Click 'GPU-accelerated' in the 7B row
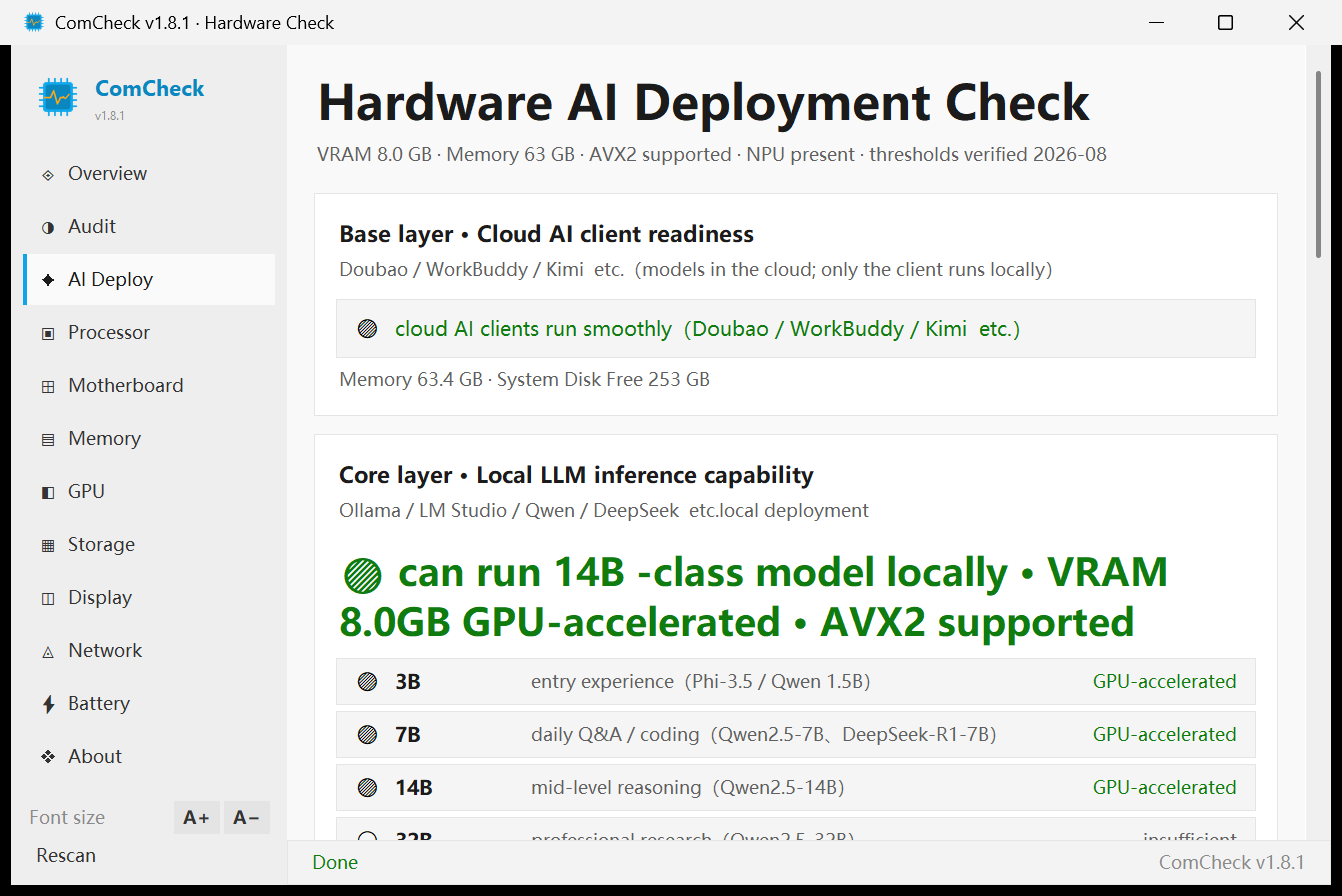Screen dimensions: 1342x896 click(x=1165, y=735)
